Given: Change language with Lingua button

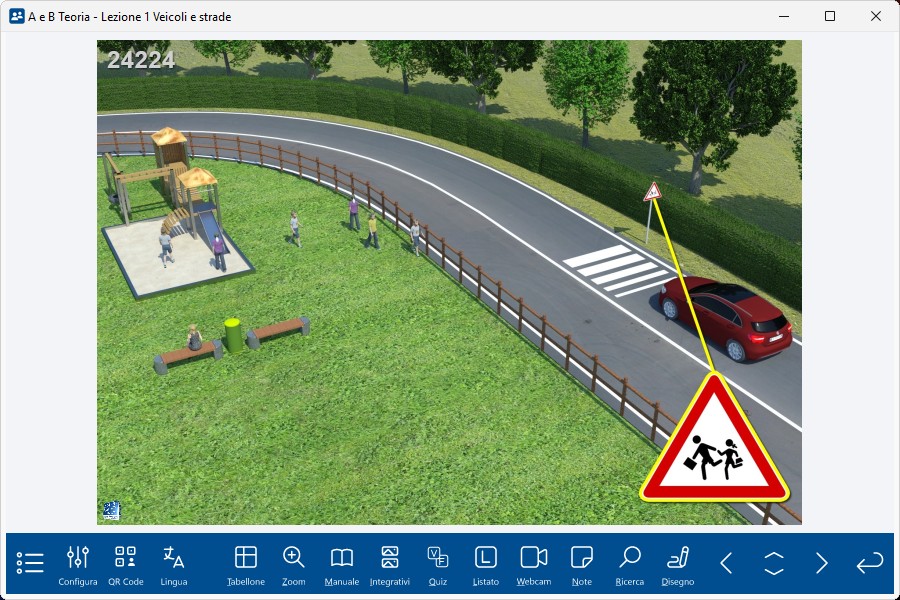Looking at the screenshot, I should click(x=173, y=564).
